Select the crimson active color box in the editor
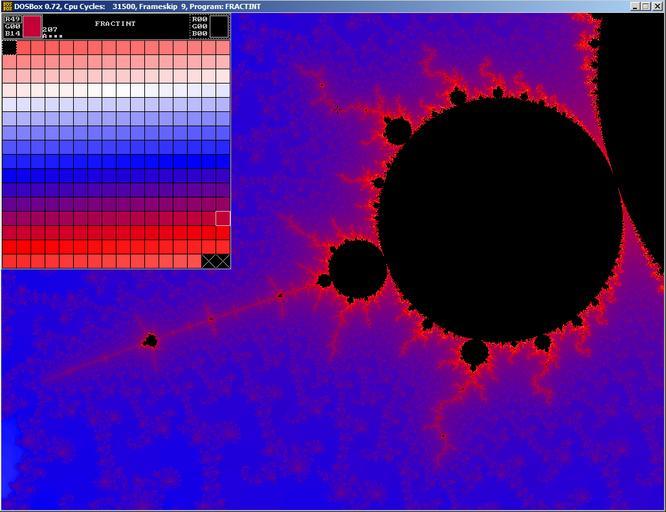The image size is (666, 512). click(x=32, y=26)
